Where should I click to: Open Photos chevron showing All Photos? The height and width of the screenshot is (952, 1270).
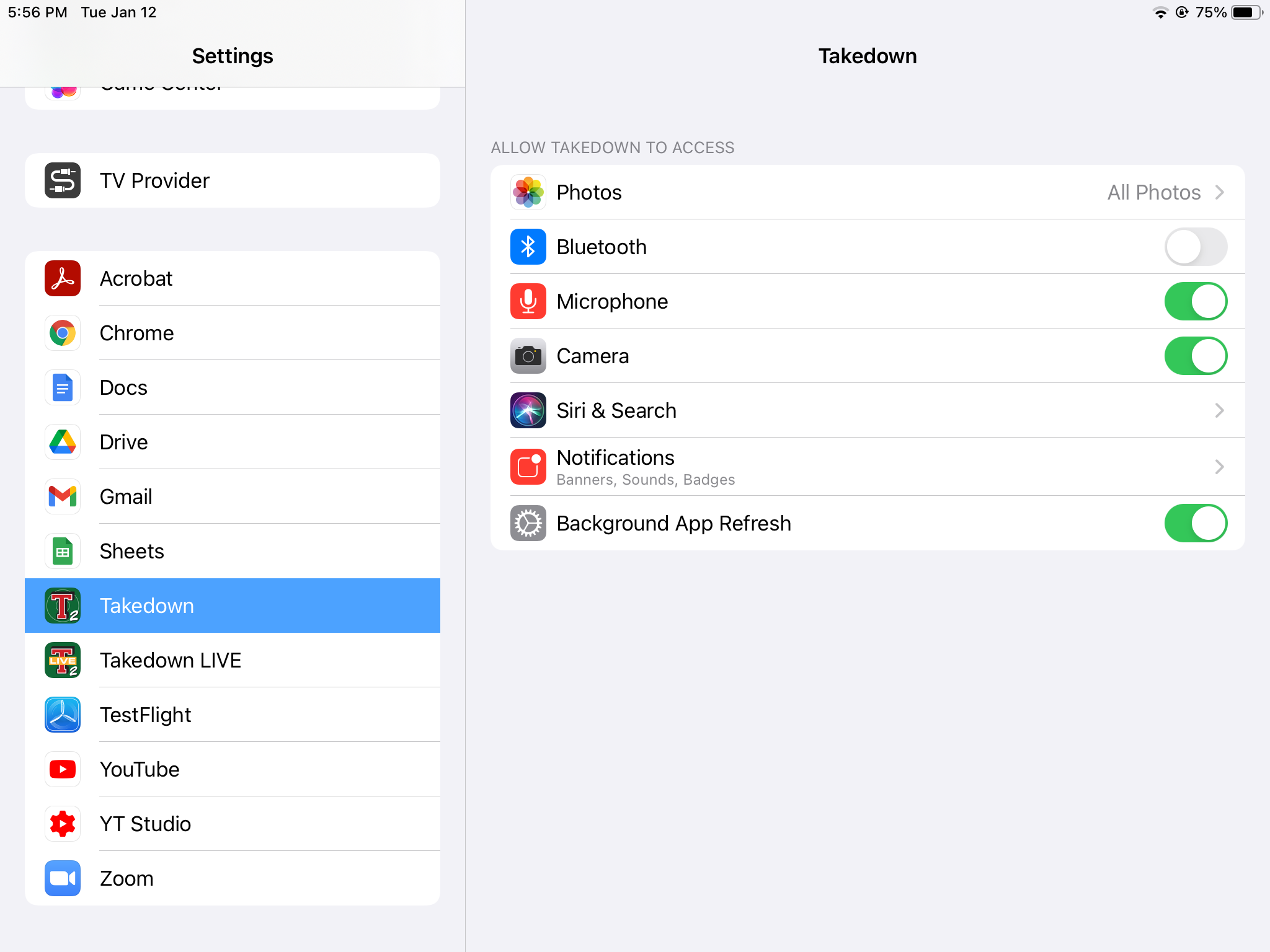[x=1219, y=192]
